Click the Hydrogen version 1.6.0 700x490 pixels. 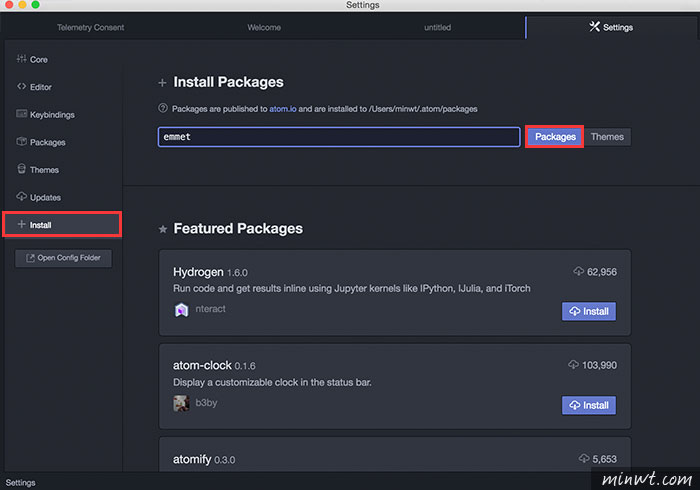coord(237,273)
